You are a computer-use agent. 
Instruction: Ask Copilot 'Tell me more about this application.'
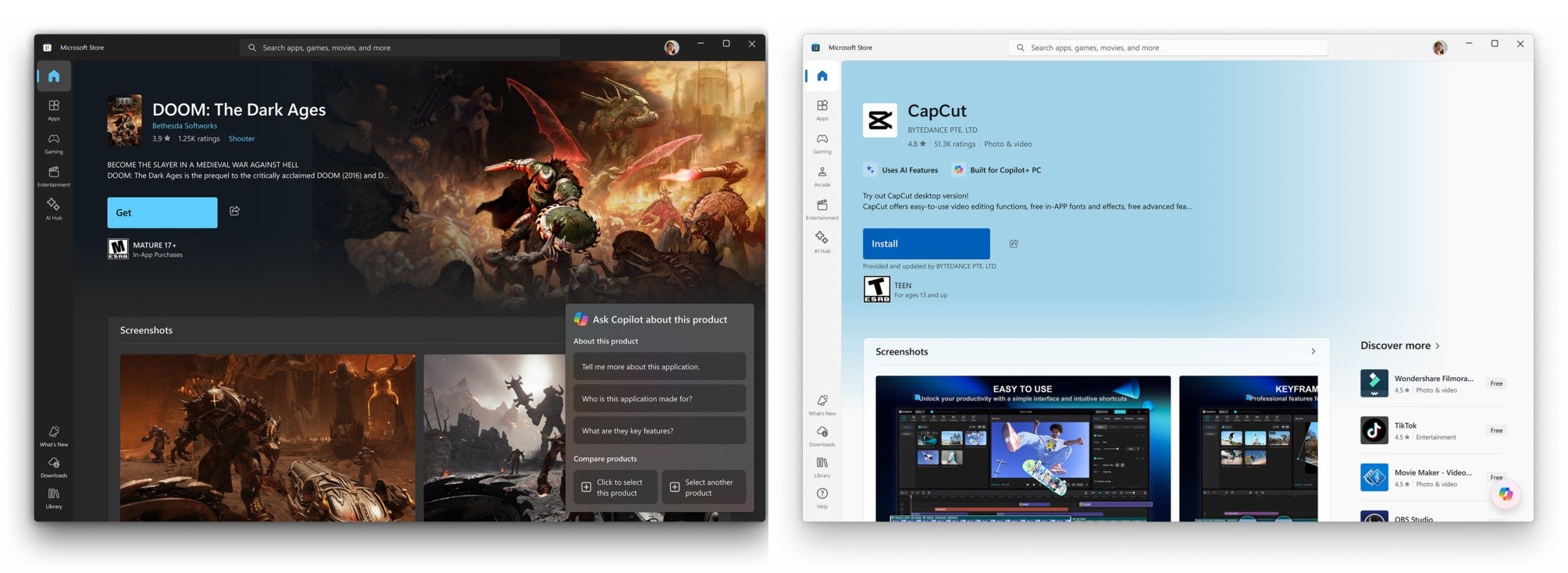[x=660, y=366]
